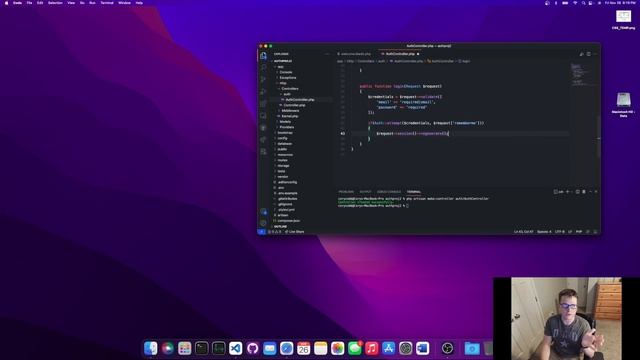Click the line and column indicator
The image size is (640, 360).
(524, 232)
